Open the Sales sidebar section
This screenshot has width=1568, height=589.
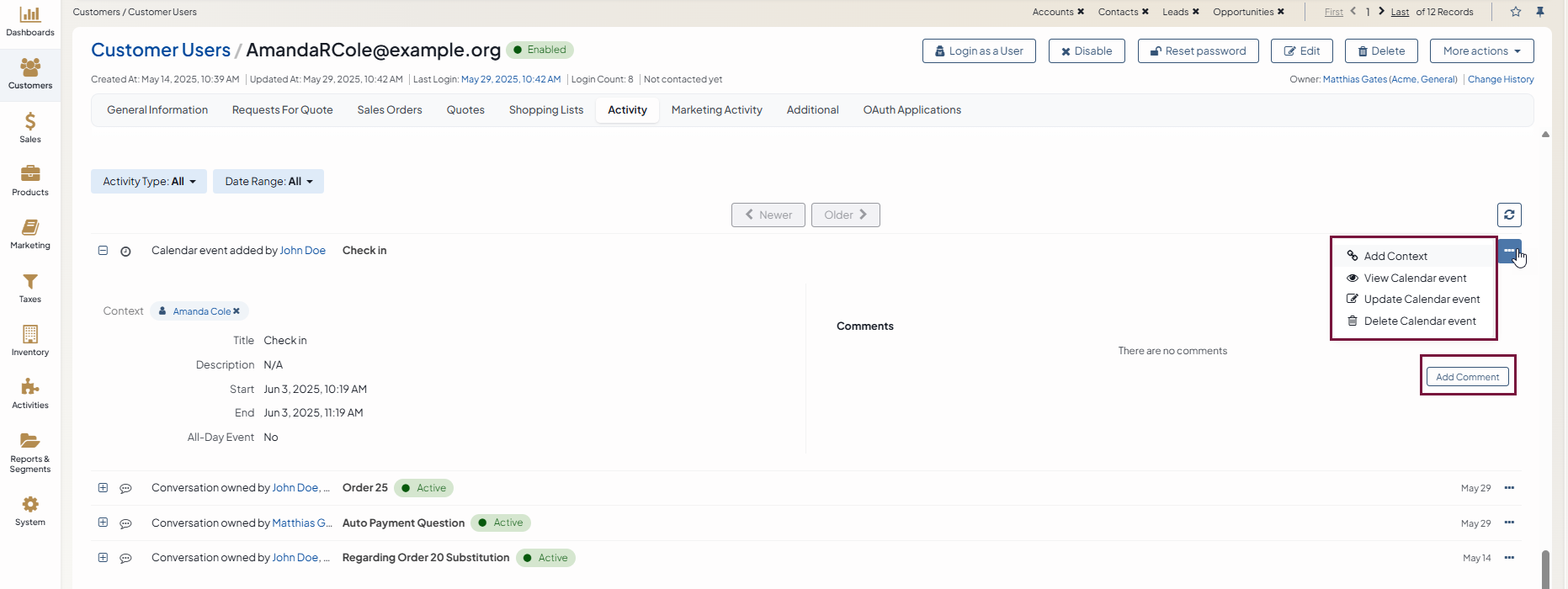pyautogui.click(x=30, y=128)
